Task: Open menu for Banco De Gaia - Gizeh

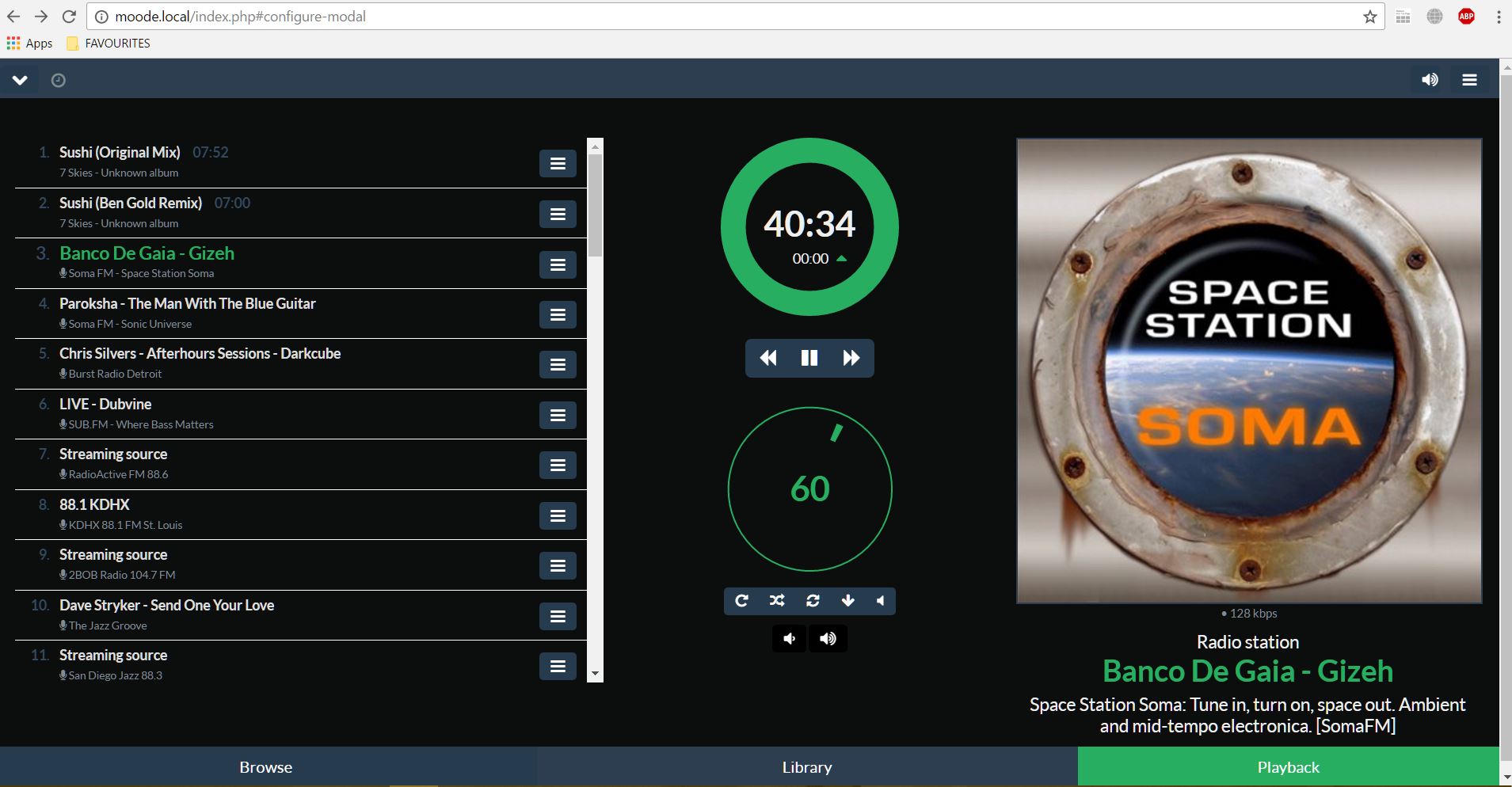Action: click(558, 264)
